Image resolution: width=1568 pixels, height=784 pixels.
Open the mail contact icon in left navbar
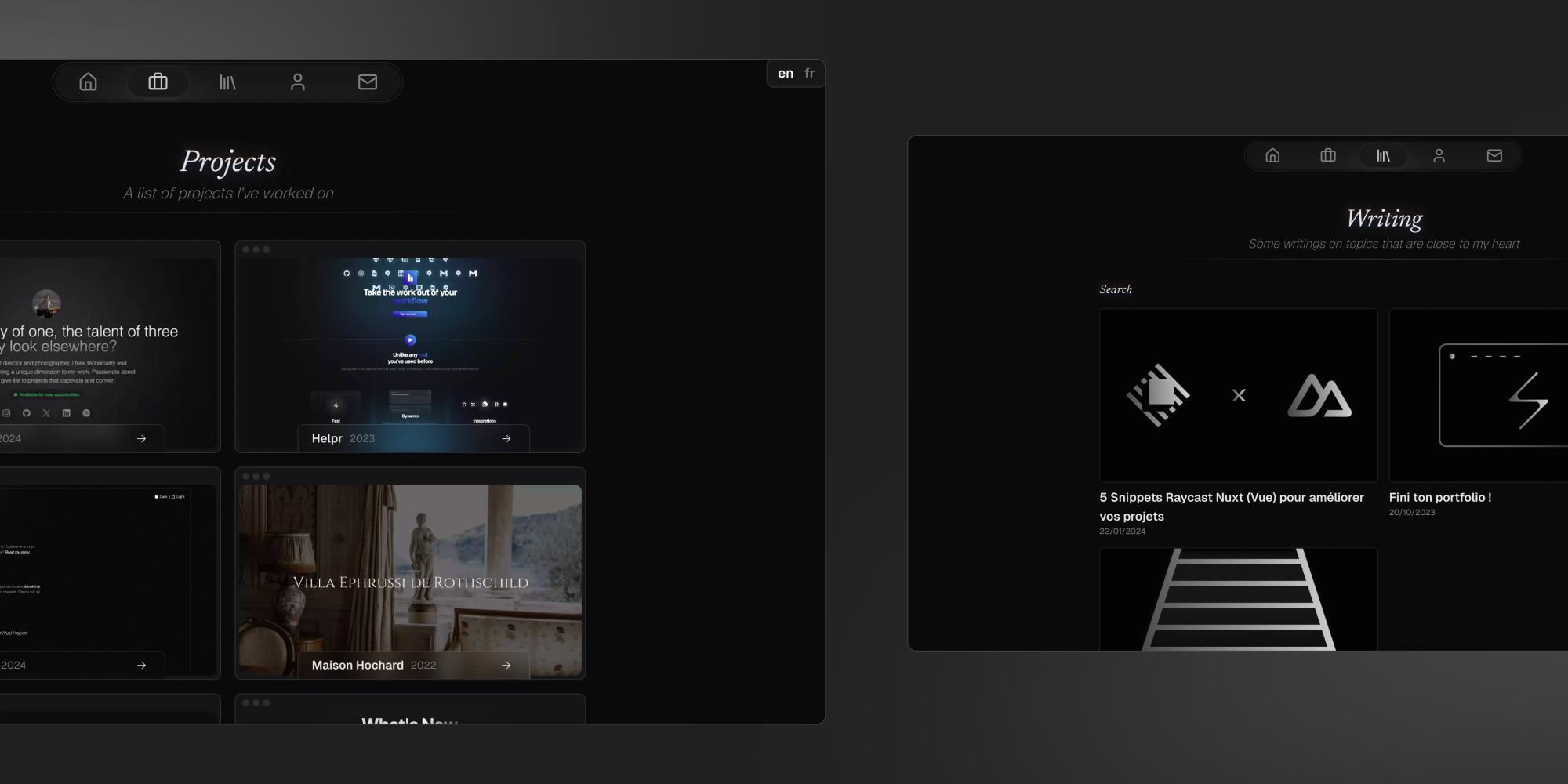(x=368, y=82)
